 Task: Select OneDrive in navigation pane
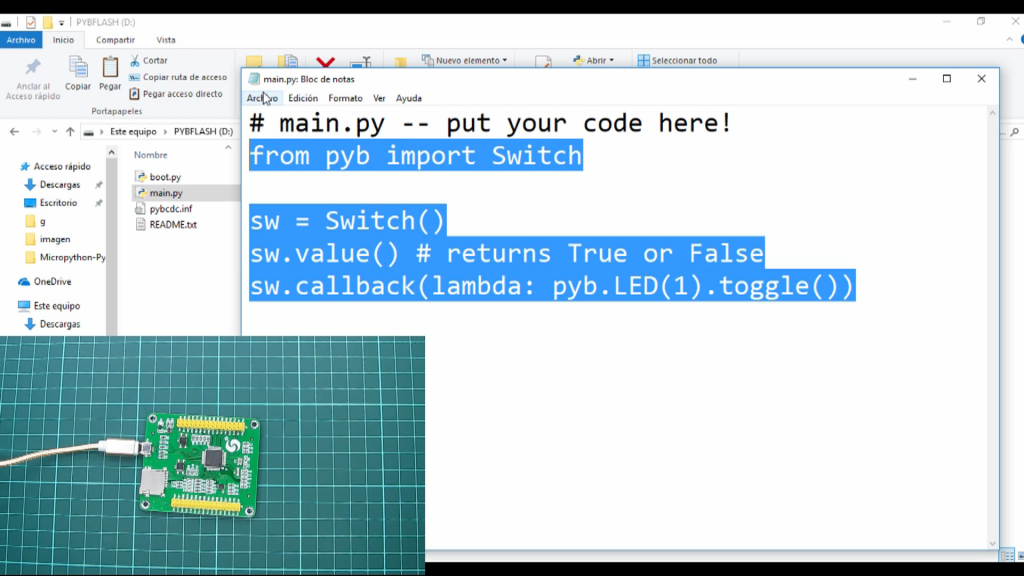click(52, 282)
